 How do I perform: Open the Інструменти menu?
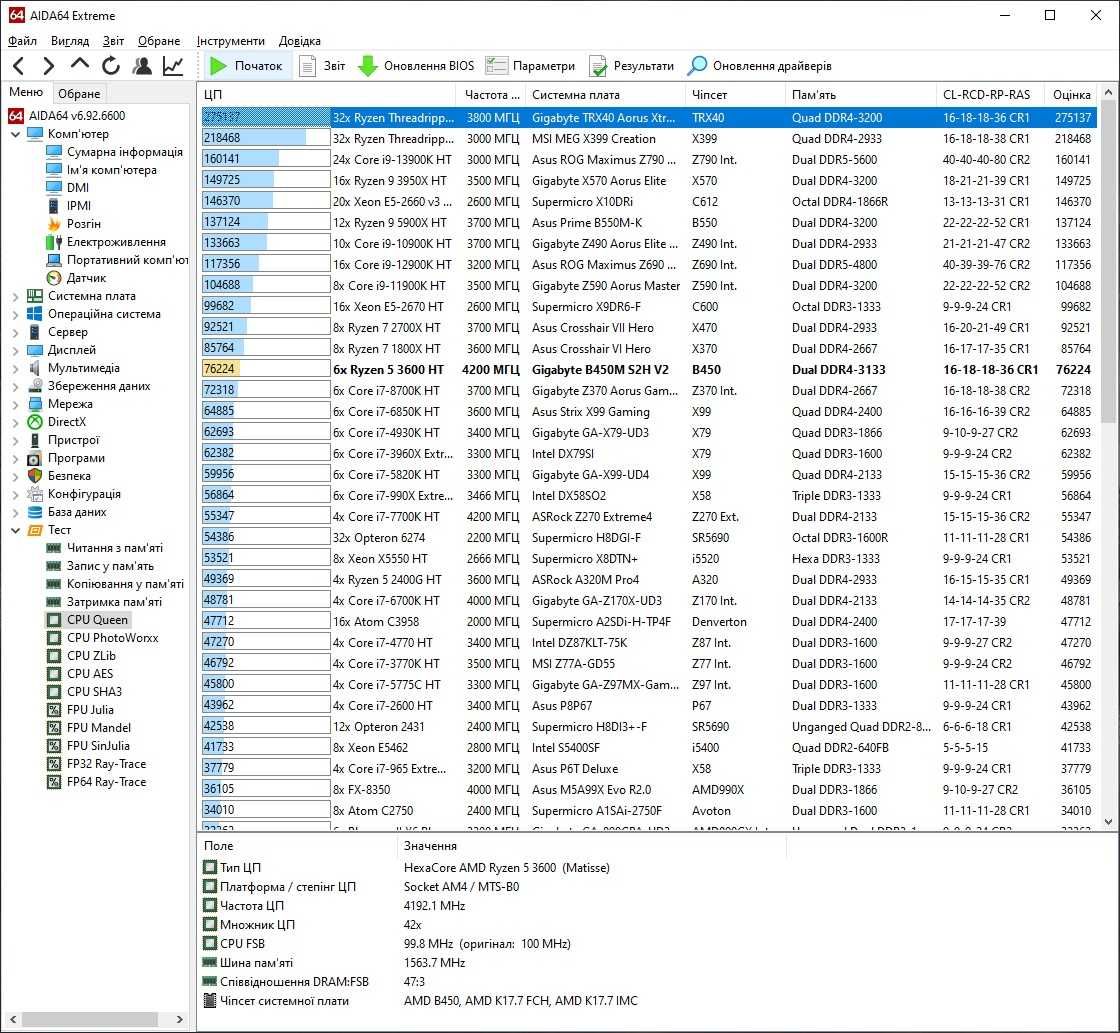pos(231,41)
